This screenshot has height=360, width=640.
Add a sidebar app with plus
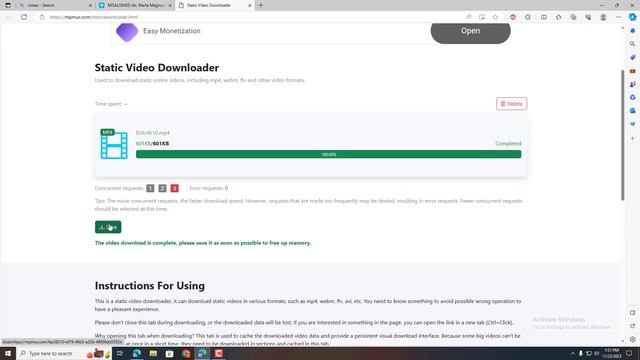pos(632,138)
